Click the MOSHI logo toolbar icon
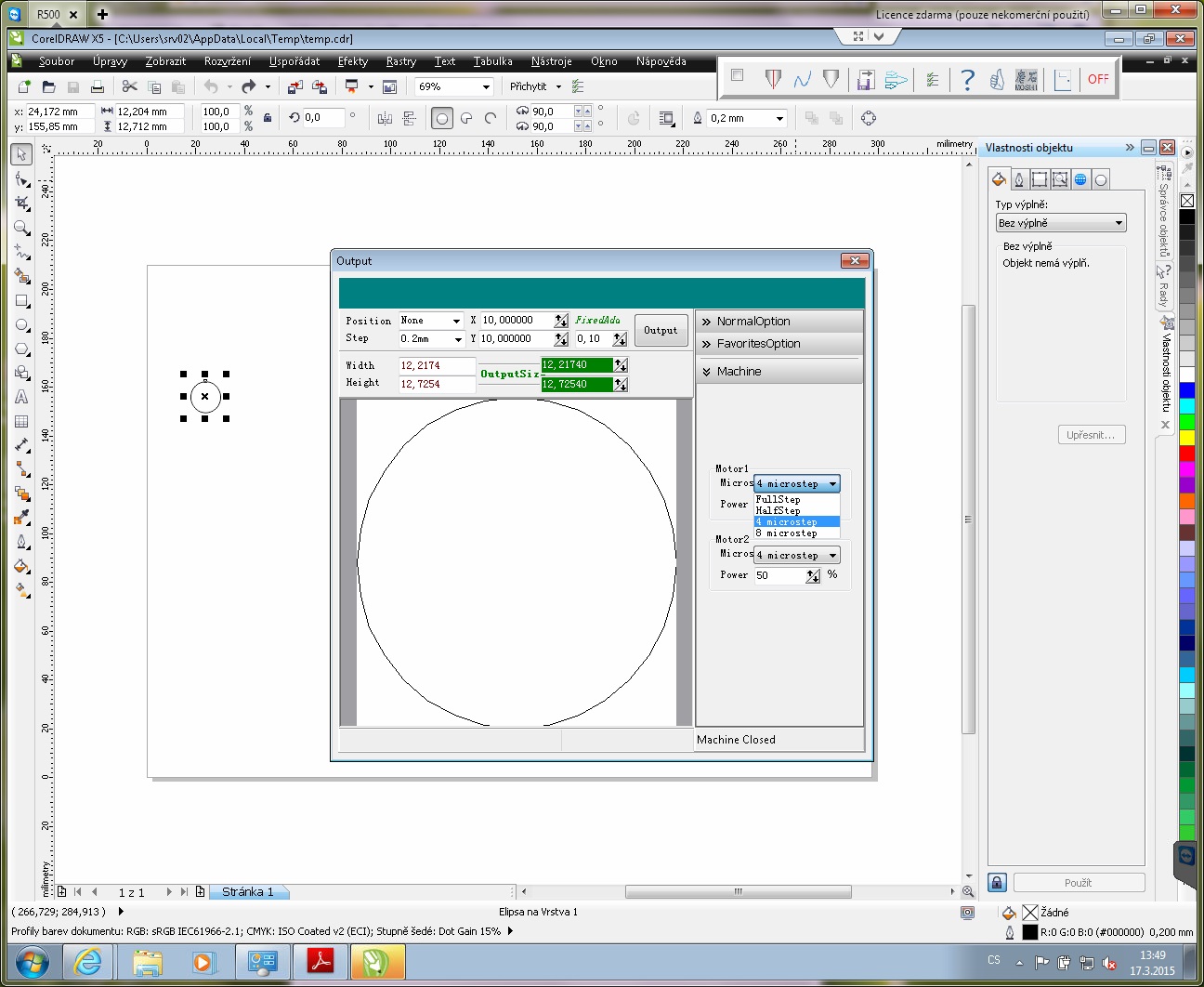1204x987 pixels. click(x=1027, y=80)
